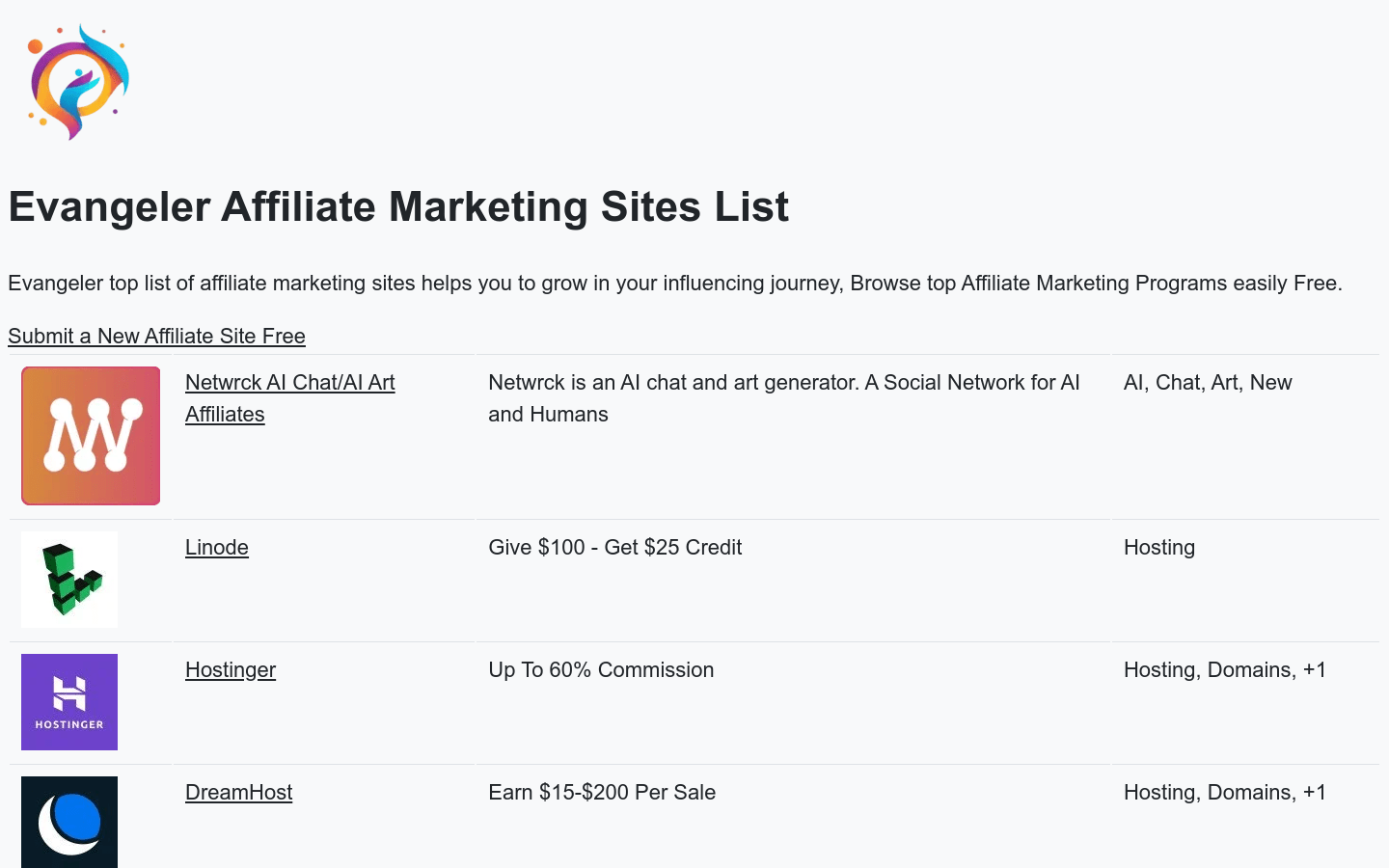Screen dimensions: 1389x868
Task: Click the Netwrck description text
Action: (784, 398)
